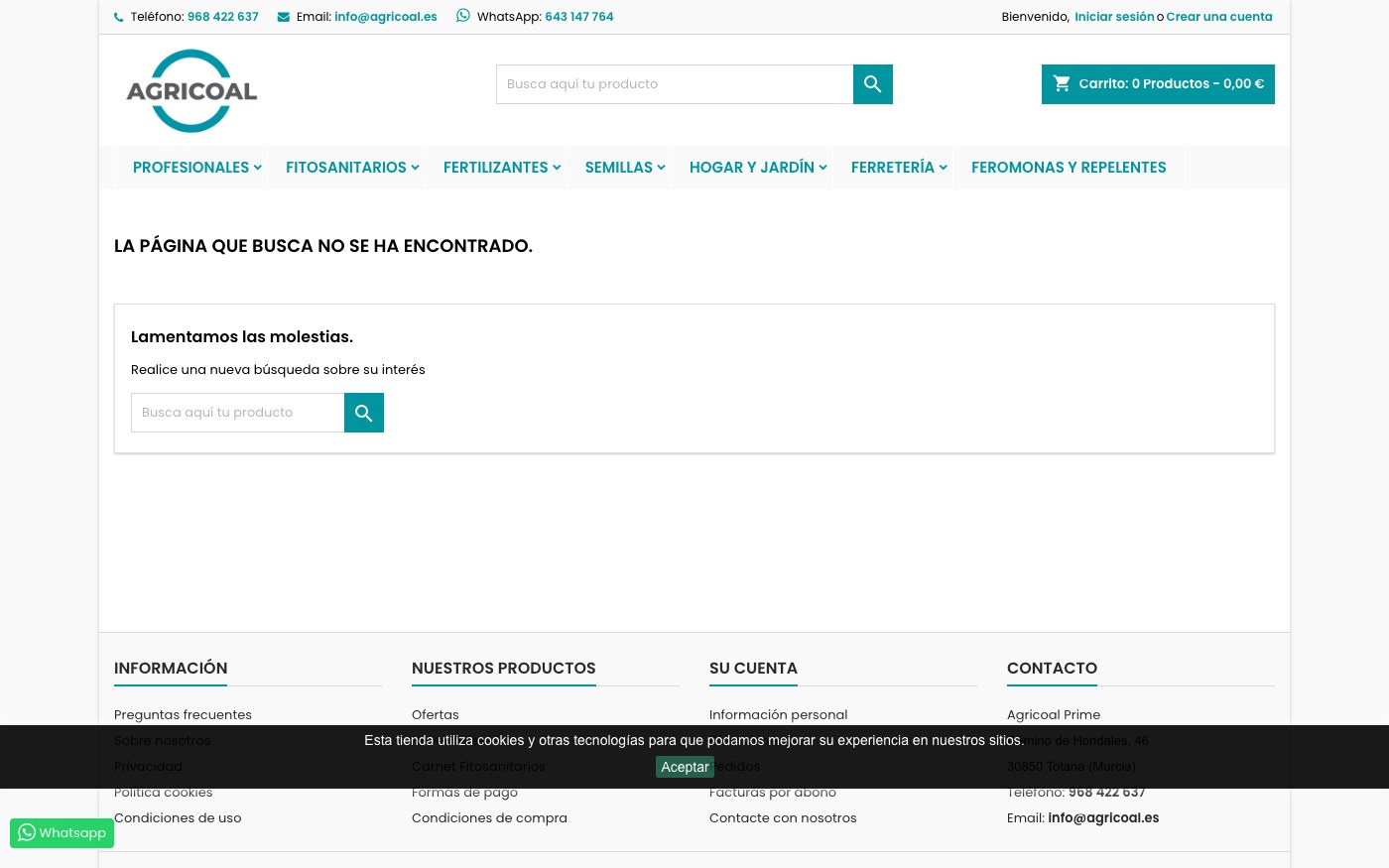
Task: Click Lamentamos las molestias heading
Action: coord(242,337)
